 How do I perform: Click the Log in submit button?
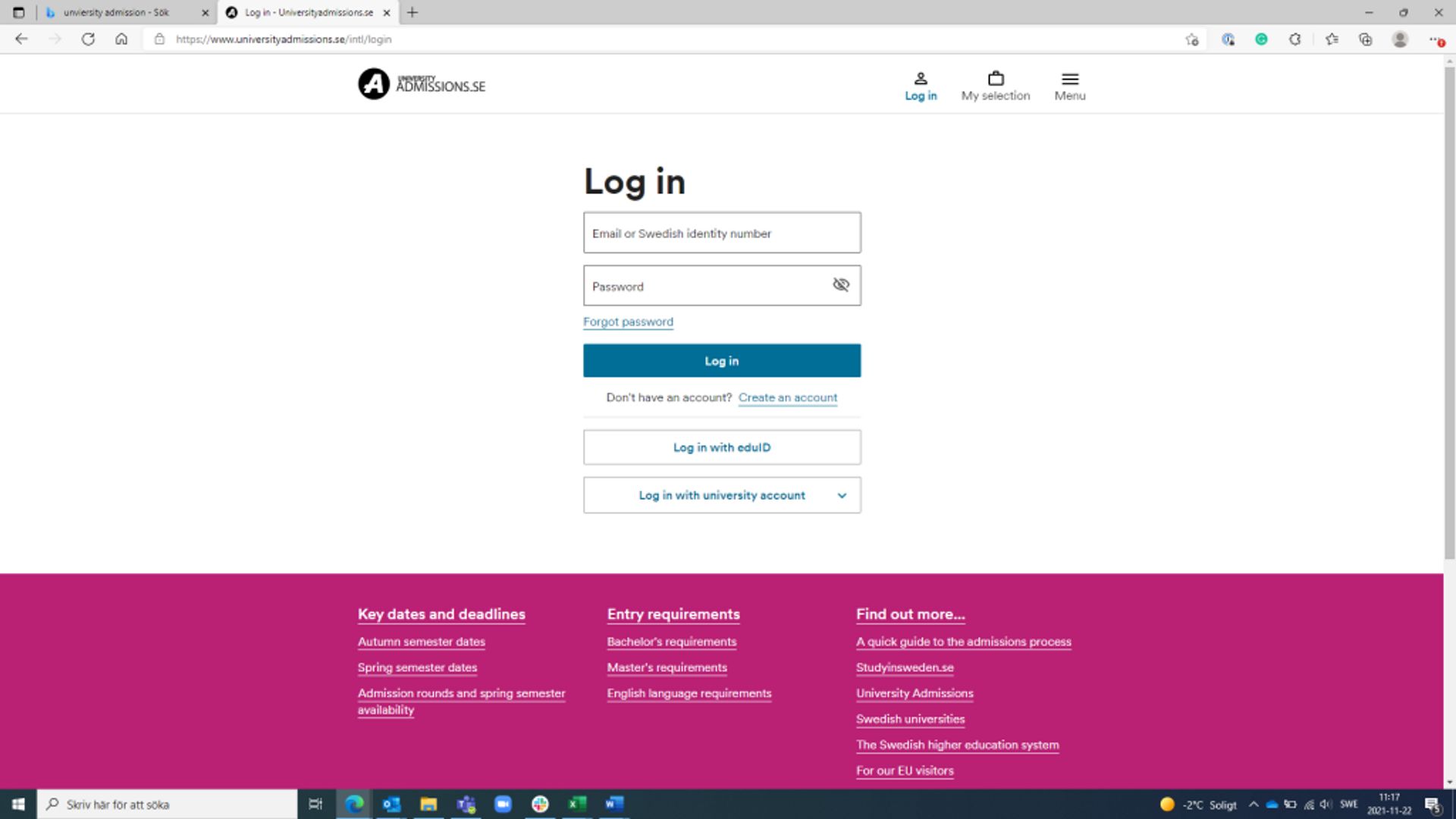pyautogui.click(x=722, y=360)
